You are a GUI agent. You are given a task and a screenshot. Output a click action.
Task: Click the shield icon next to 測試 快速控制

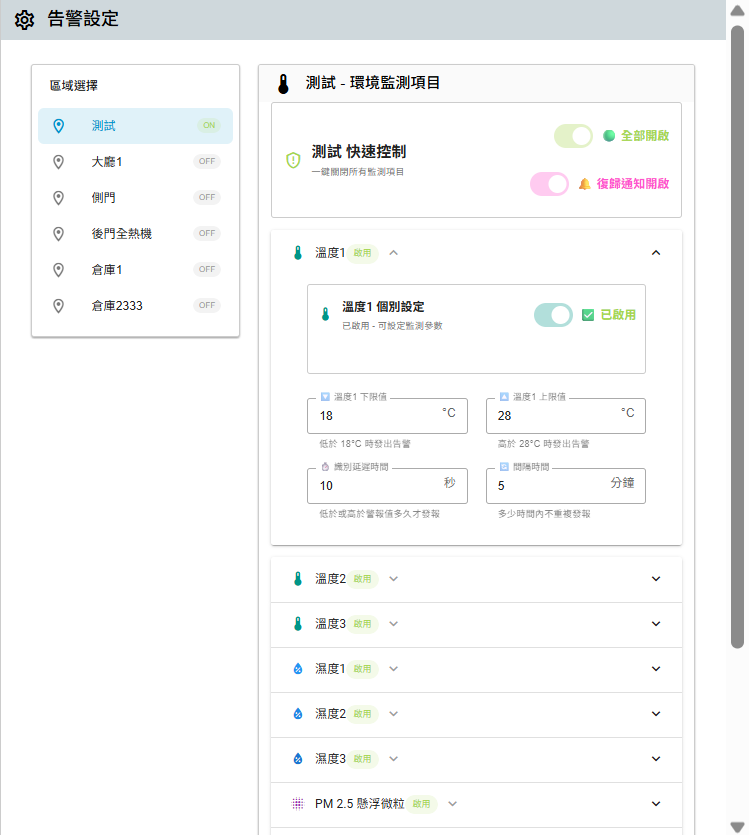293,160
